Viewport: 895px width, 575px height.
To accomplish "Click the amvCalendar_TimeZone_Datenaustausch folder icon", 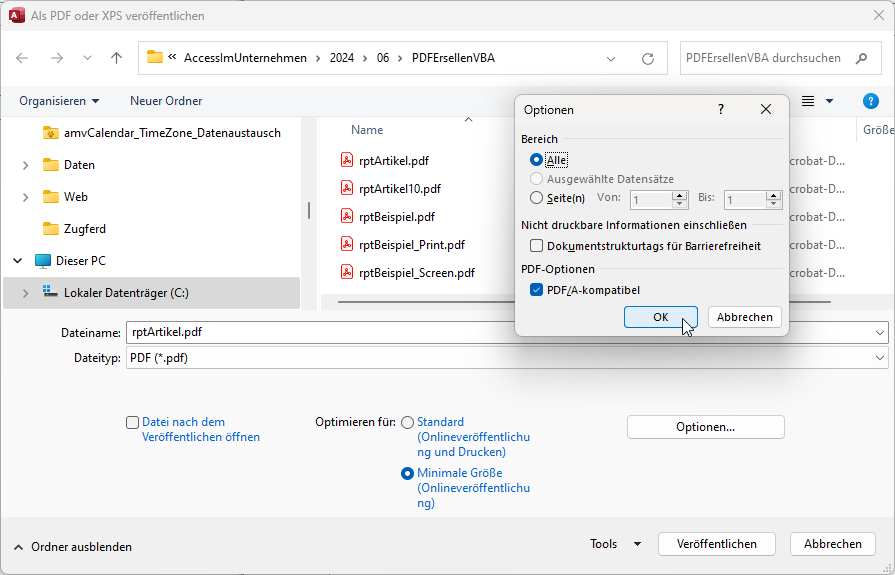I will tap(51, 133).
